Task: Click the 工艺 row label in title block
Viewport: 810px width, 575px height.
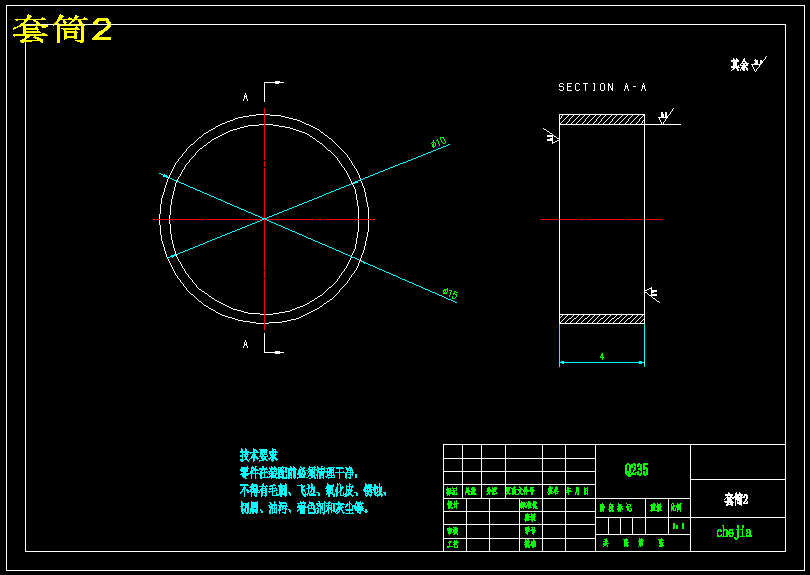Action: 453,544
